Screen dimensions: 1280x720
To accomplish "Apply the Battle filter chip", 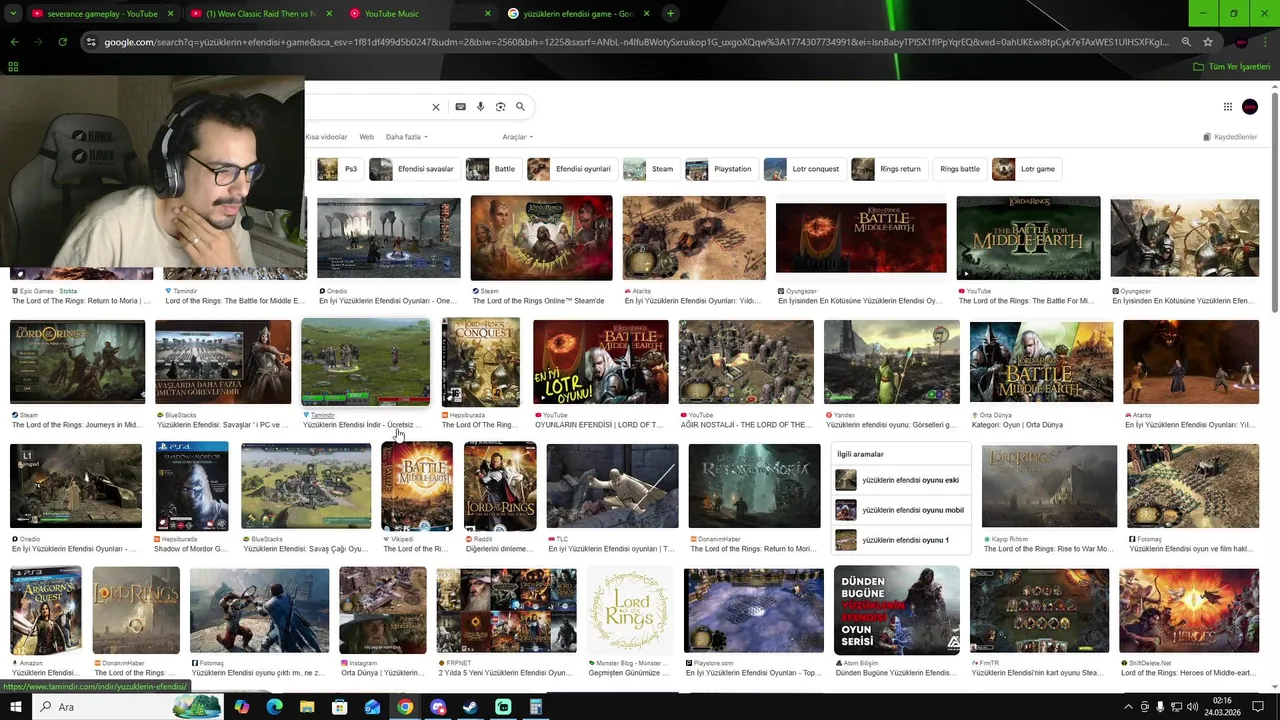I will tap(492, 169).
